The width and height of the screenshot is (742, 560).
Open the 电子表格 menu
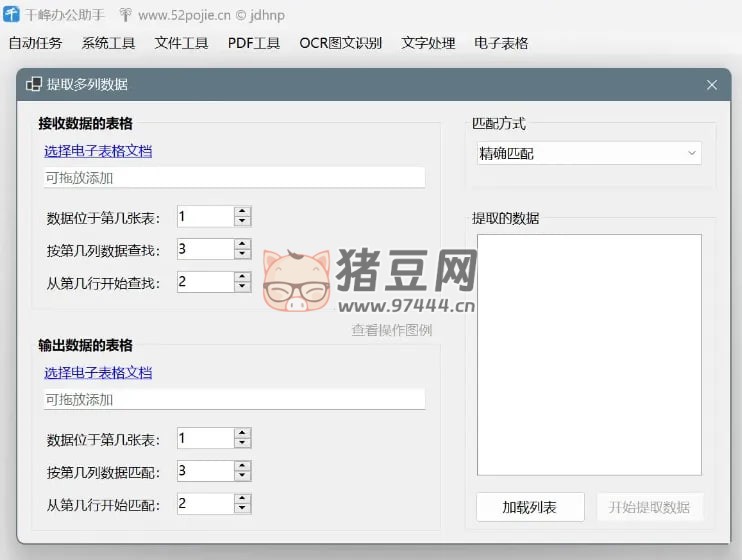[x=501, y=43]
